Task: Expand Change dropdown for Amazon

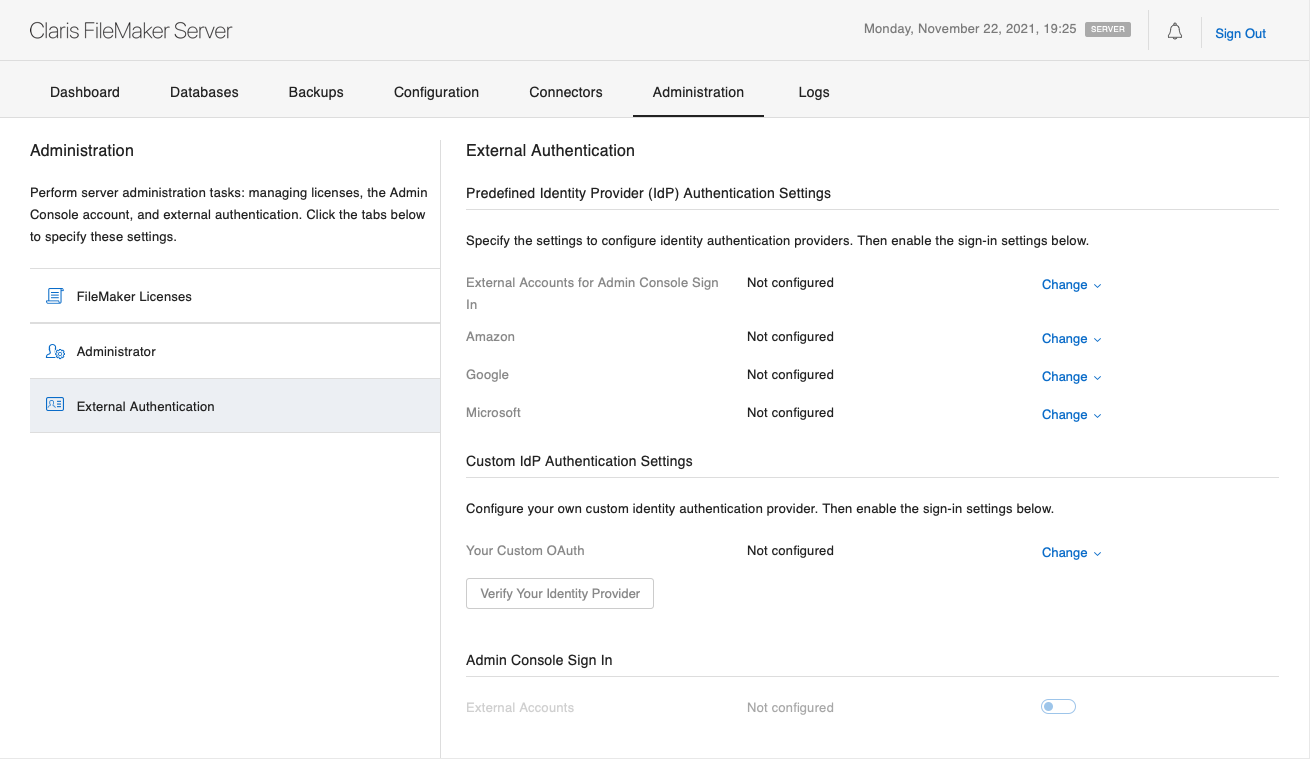Action: click(x=1071, y=339)
